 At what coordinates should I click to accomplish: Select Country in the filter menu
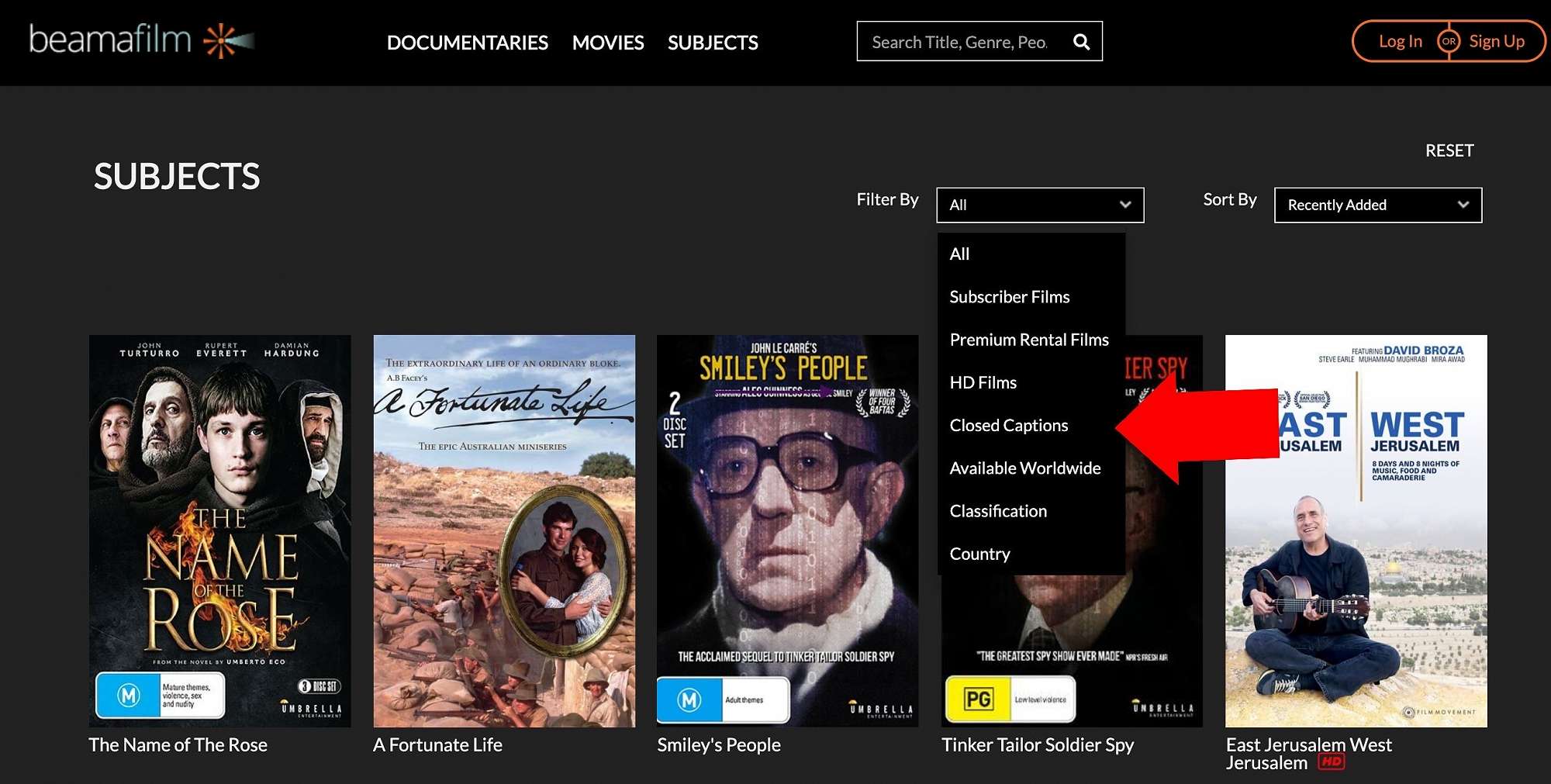coord(979,554)
